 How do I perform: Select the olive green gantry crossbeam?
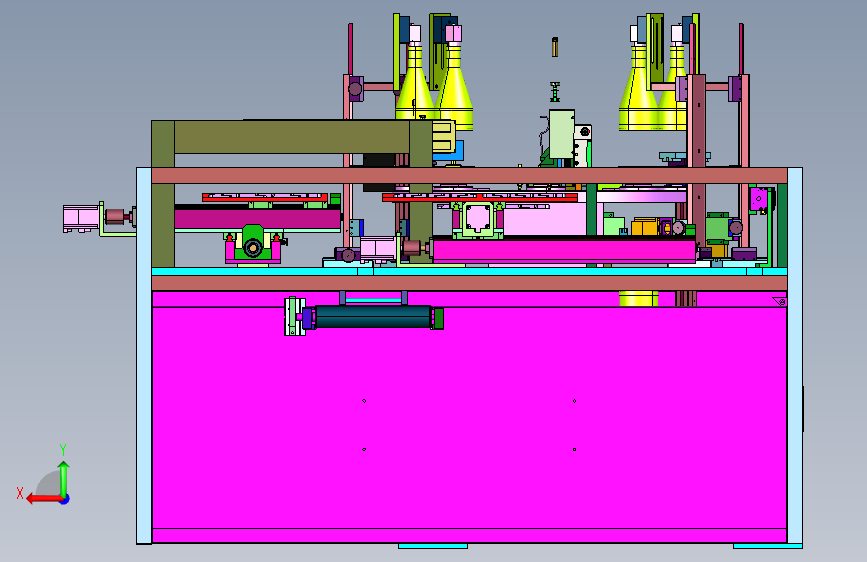click(292, 137)
